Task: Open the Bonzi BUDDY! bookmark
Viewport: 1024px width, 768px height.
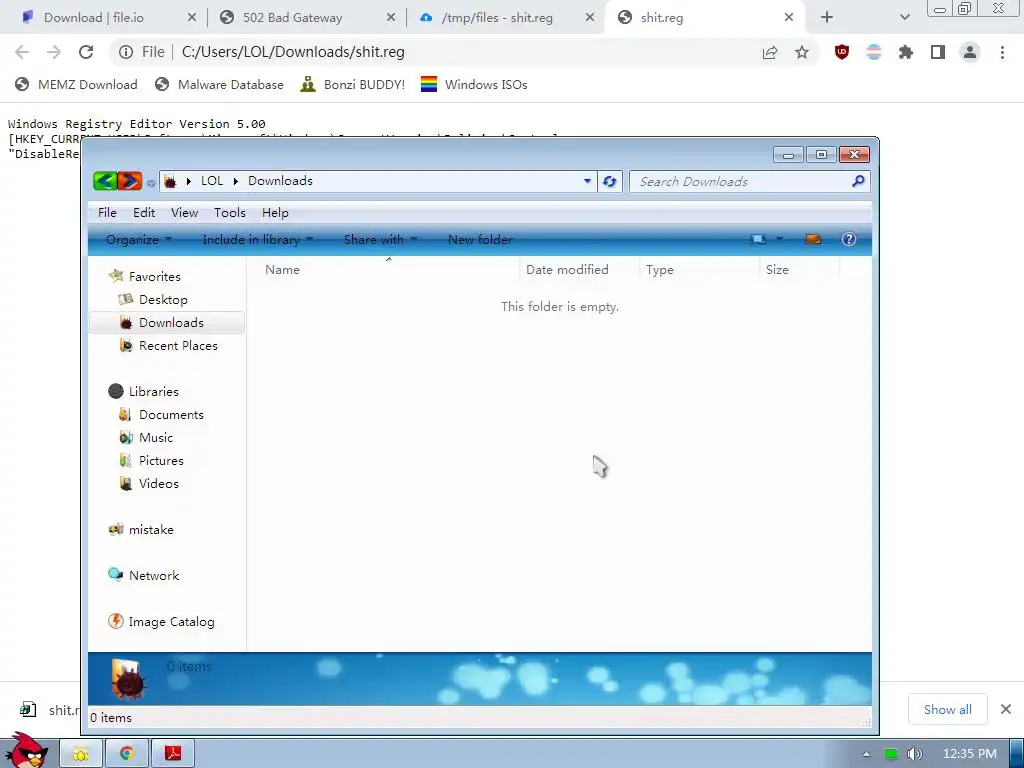Action: click(353, 84)
